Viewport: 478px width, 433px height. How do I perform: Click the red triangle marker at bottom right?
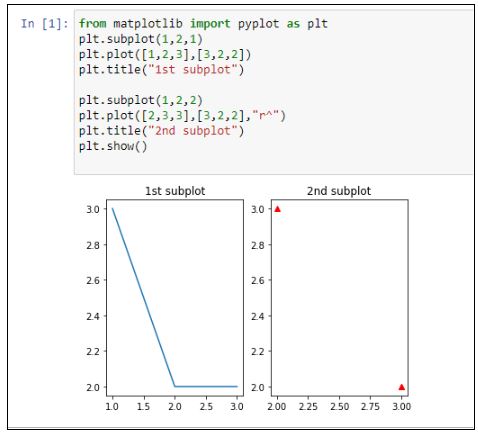tap(402, 387)
